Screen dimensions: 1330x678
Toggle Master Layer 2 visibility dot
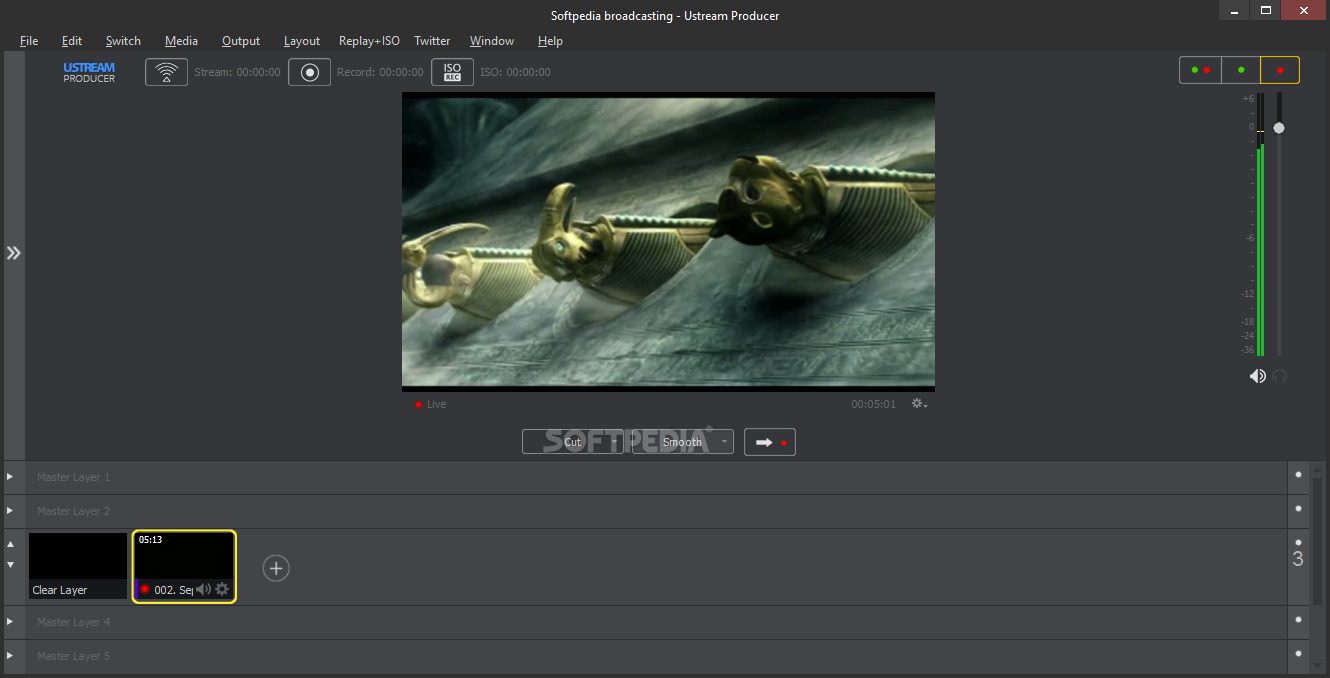click(x=1298, y=509)
